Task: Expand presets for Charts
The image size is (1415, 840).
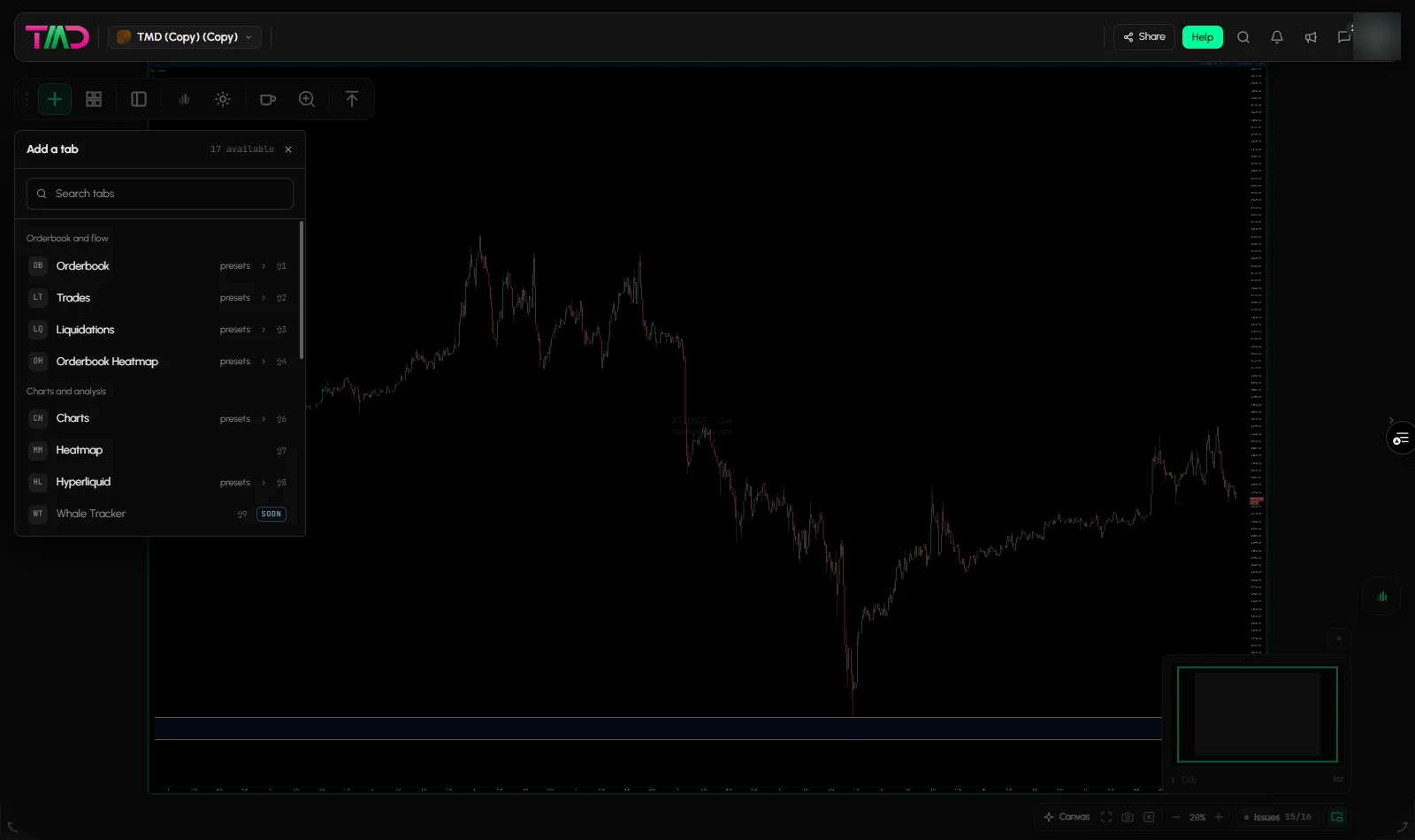Action: pyautogui.click(x=242, y=419)
